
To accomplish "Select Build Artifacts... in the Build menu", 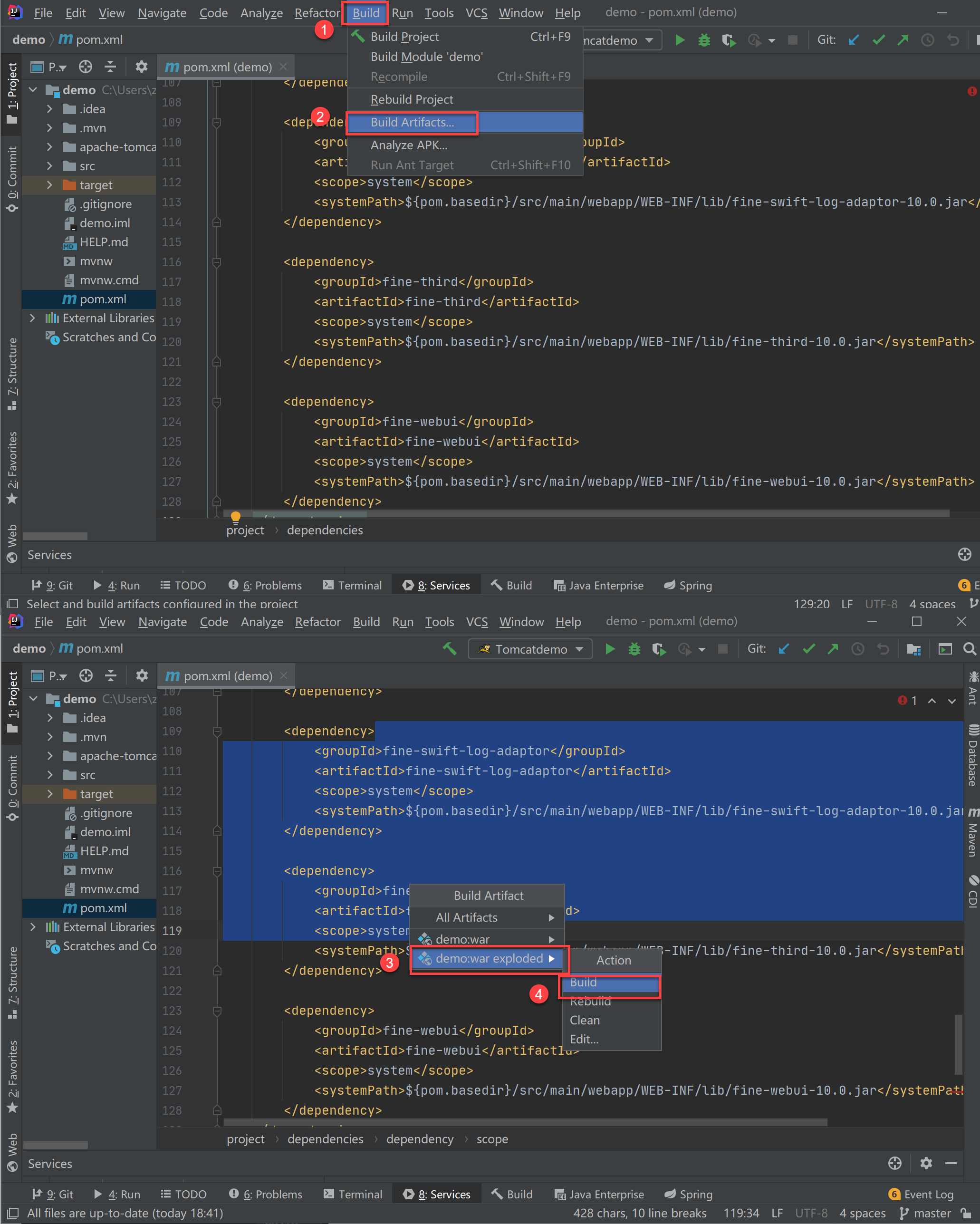I will coord(412,123).
